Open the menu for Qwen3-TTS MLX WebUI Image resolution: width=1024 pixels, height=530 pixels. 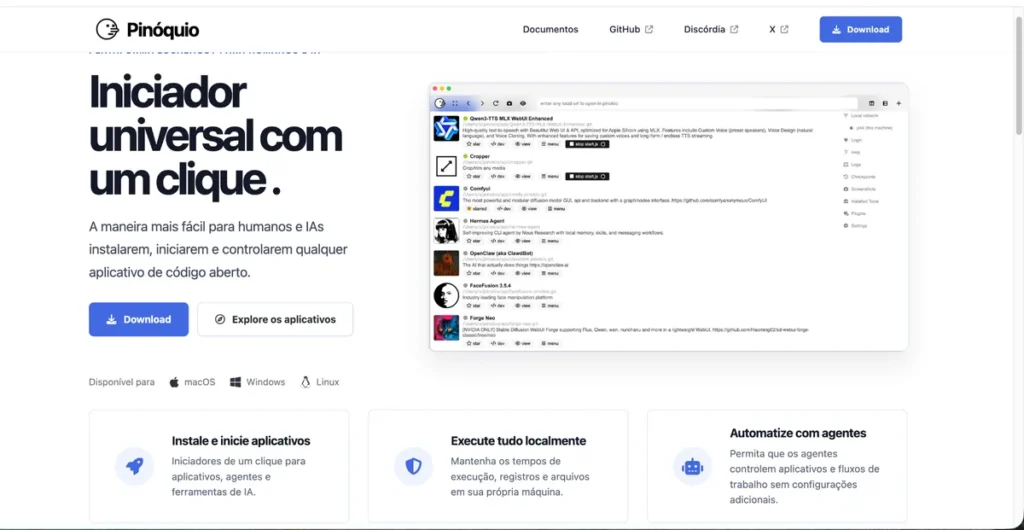pos(549,144)
